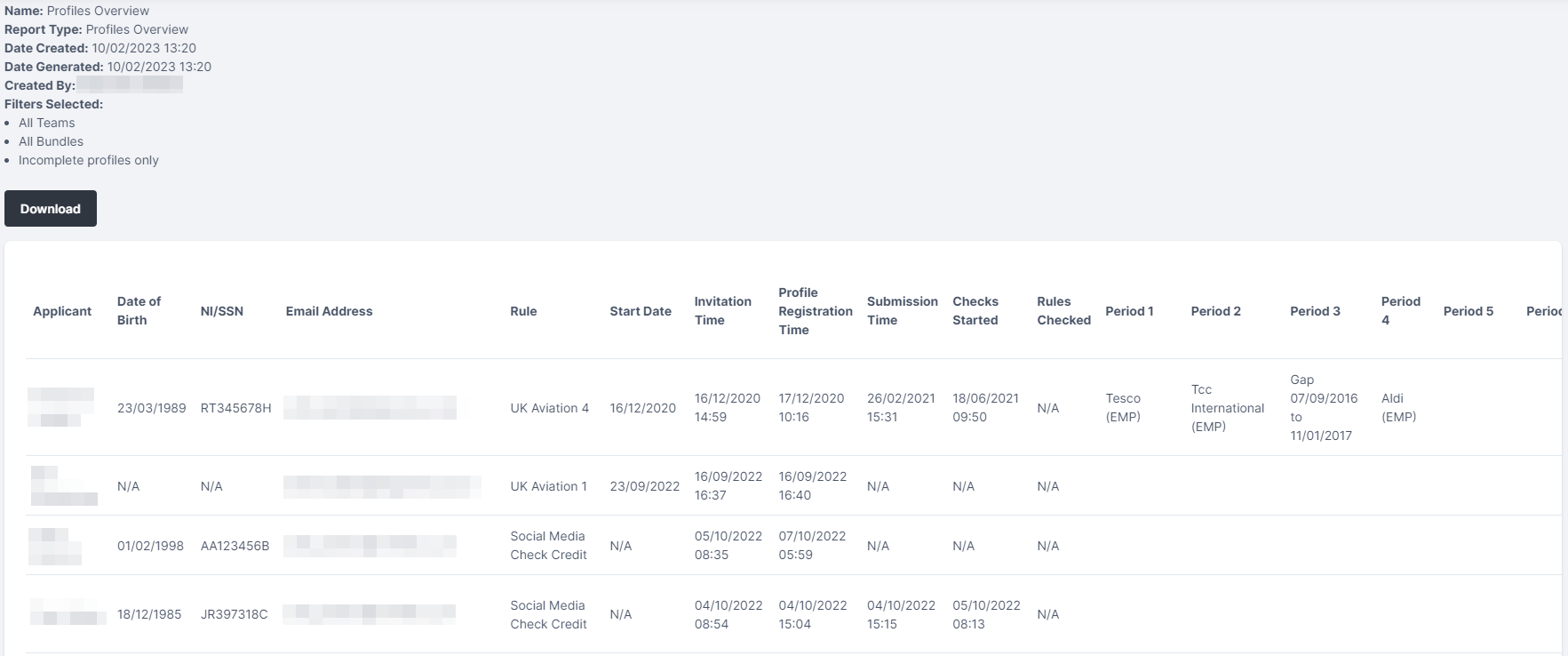Select the Email Address column header

coord(329,311)
